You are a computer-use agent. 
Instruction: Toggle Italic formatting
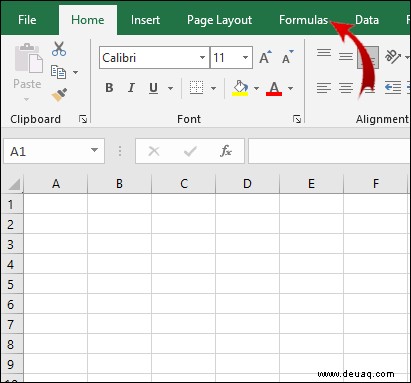tap(131, 88)
